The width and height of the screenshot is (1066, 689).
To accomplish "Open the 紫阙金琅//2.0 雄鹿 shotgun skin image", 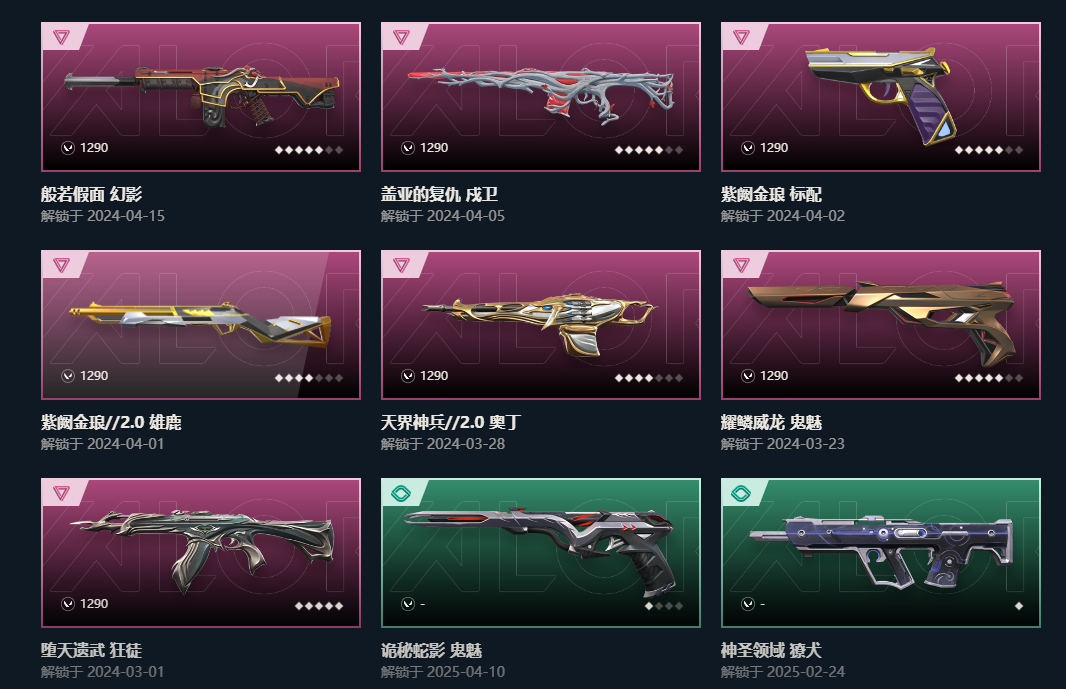I will (201, 324).
